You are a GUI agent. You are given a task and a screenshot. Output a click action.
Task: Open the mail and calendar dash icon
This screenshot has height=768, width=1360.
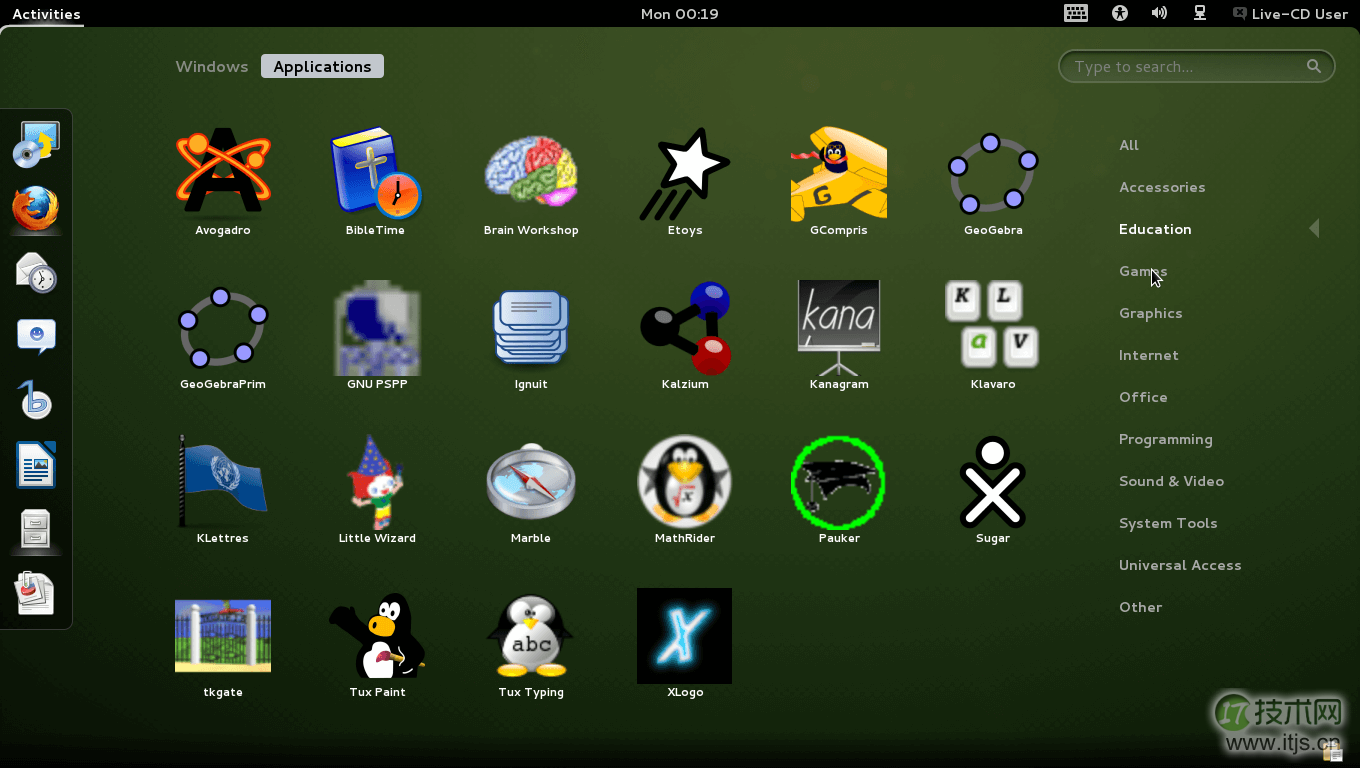click(36, 272)
